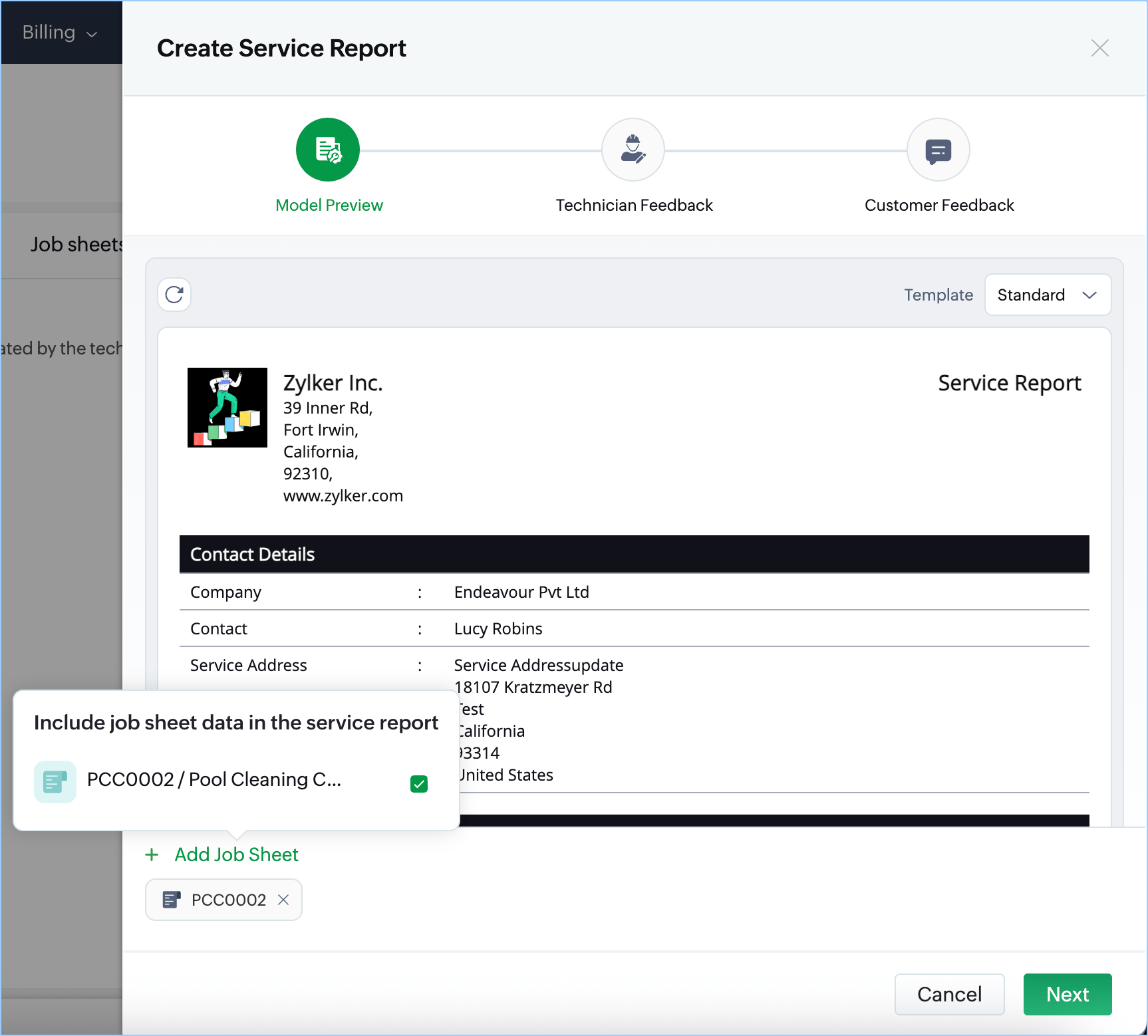Remove the PCC0002 job sheet chip
Viewport: 1148px width, 1036px height.
click(x=283, y=900)
